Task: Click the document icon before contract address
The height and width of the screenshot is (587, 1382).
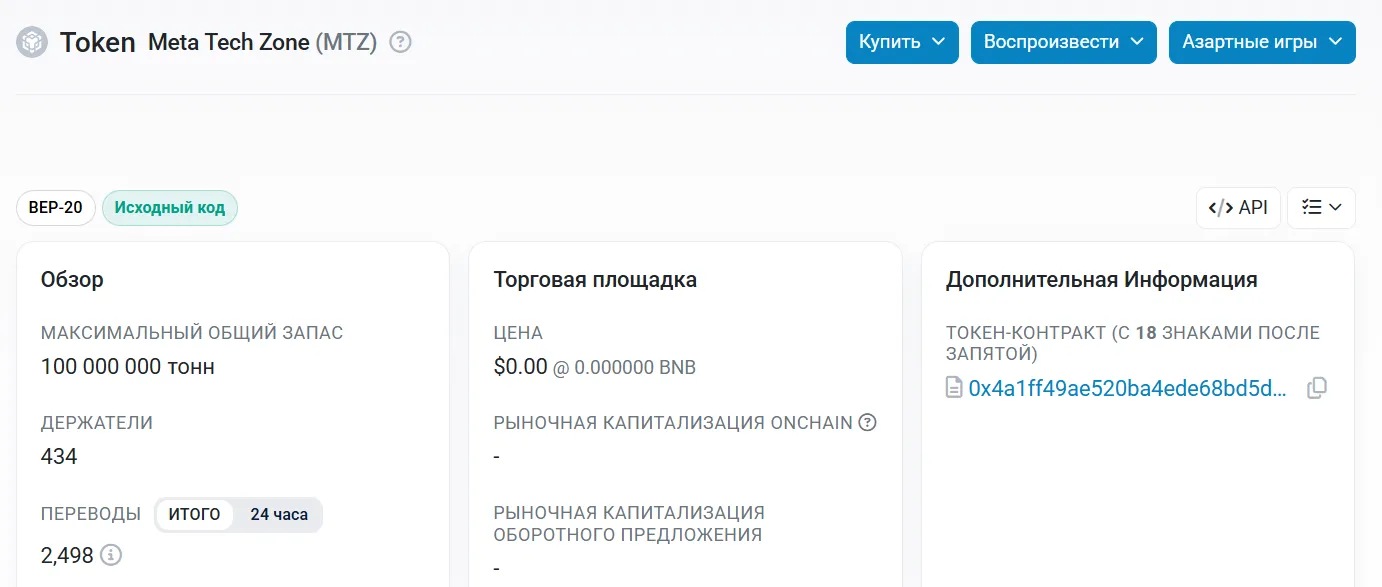Action: pos(954,388)
